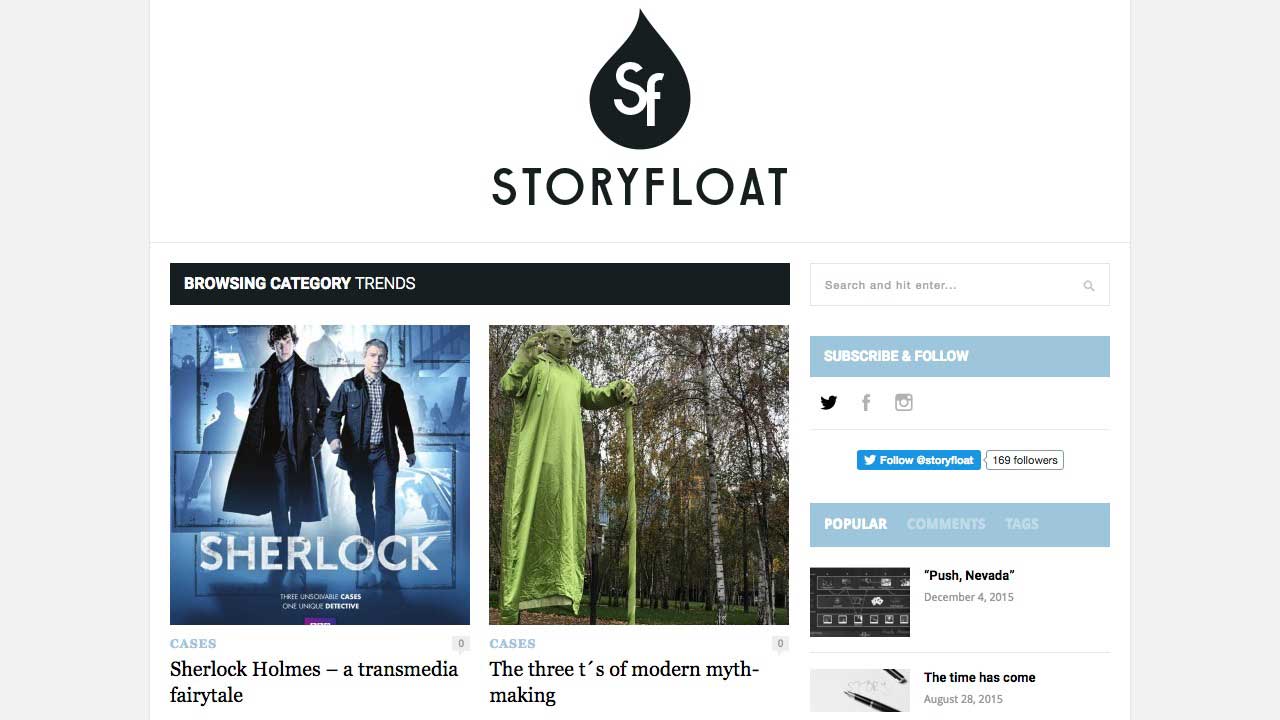
Task: Open The three t's of modern myth-making
Action: click(x=624, y=682)
